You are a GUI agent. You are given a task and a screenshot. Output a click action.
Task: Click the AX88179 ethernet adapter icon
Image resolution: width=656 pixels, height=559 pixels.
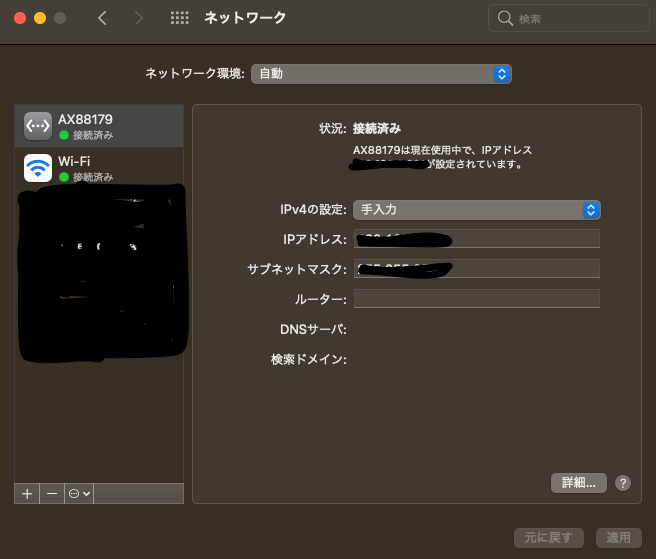coord(38,126)
